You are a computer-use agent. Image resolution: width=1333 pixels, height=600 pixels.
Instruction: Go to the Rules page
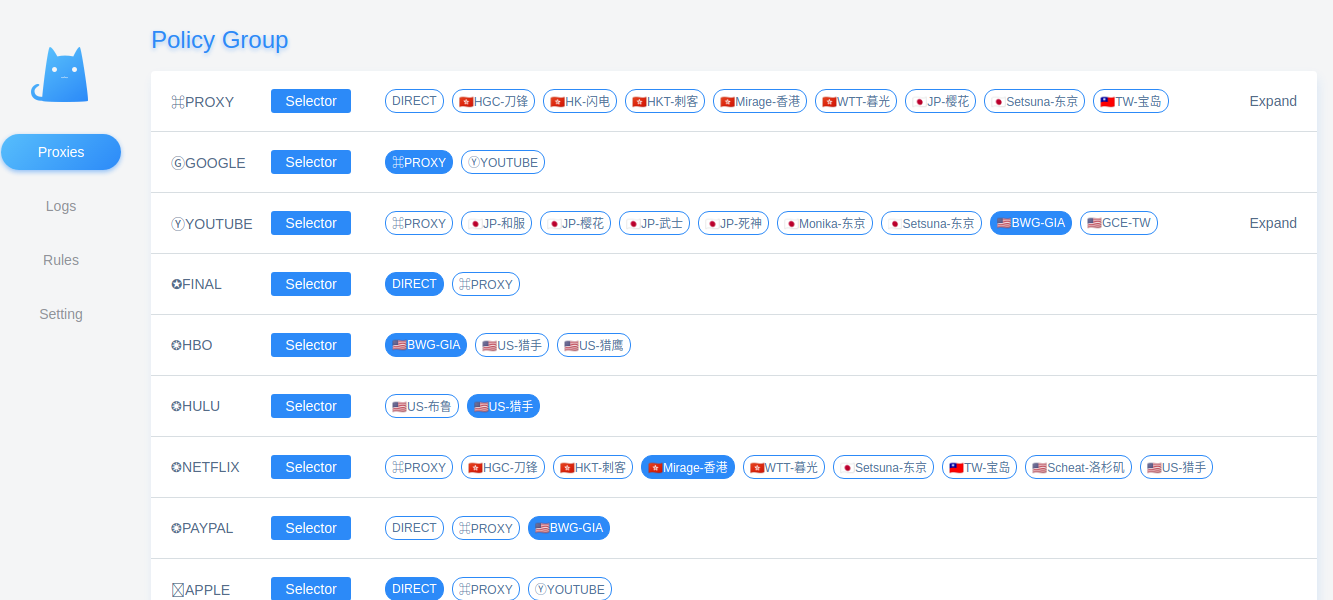click(61, 260)
